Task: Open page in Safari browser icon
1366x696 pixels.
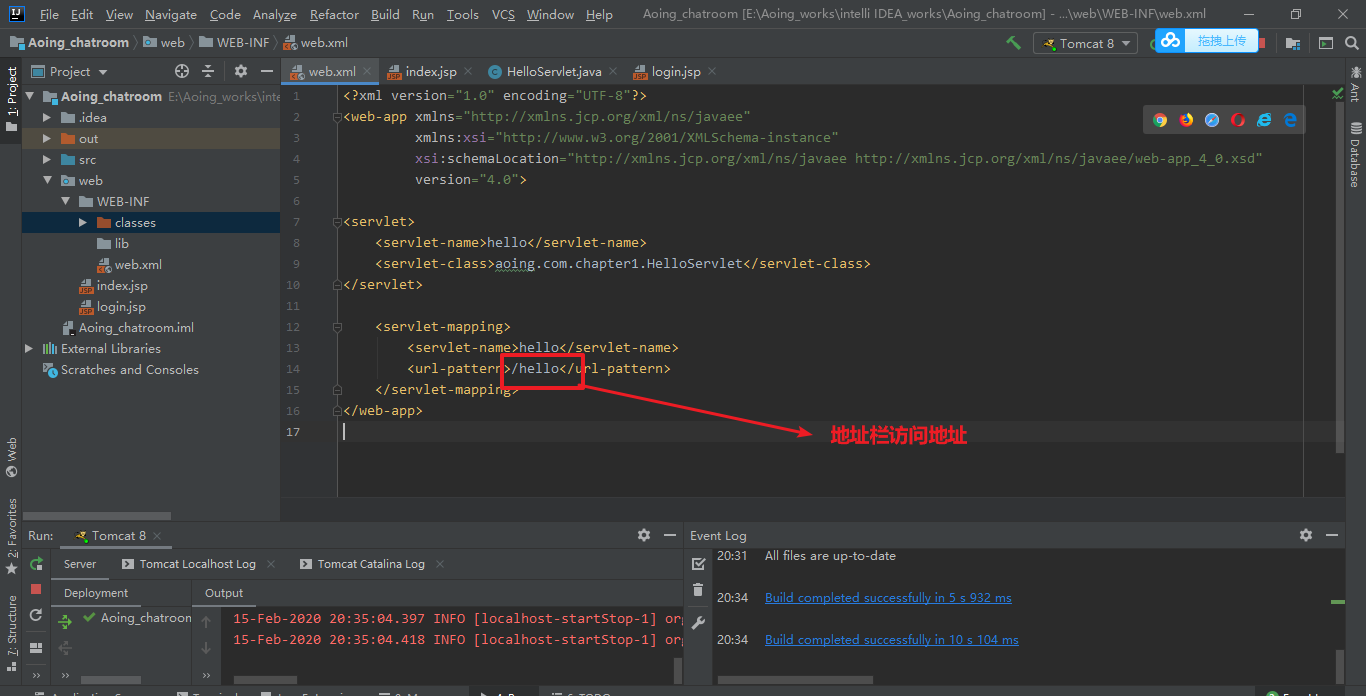Action: (1212, 120)
